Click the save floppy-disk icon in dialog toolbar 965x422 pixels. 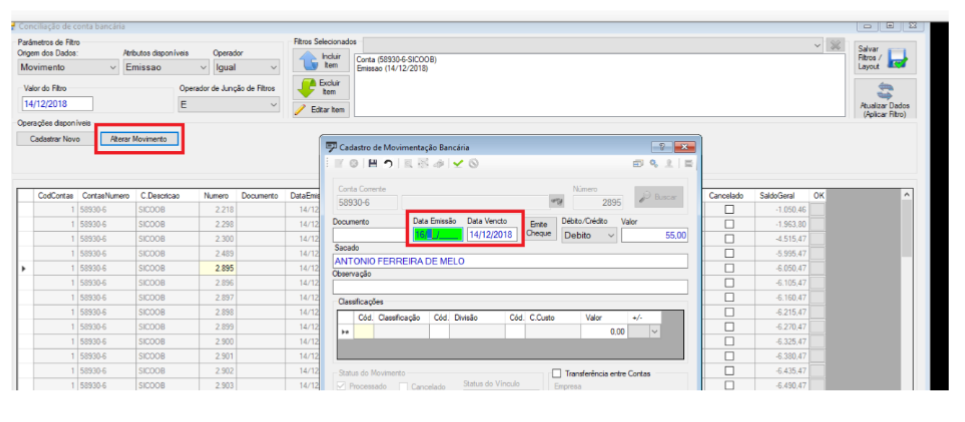click(372, 164)
